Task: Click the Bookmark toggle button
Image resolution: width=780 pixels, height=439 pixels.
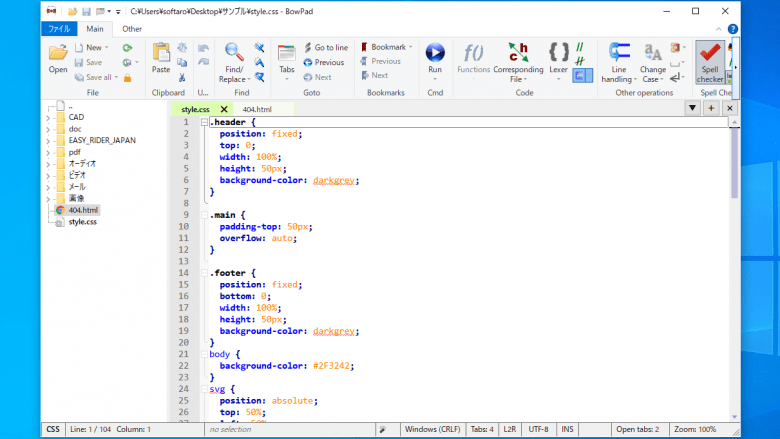Action: coord(383,47)
